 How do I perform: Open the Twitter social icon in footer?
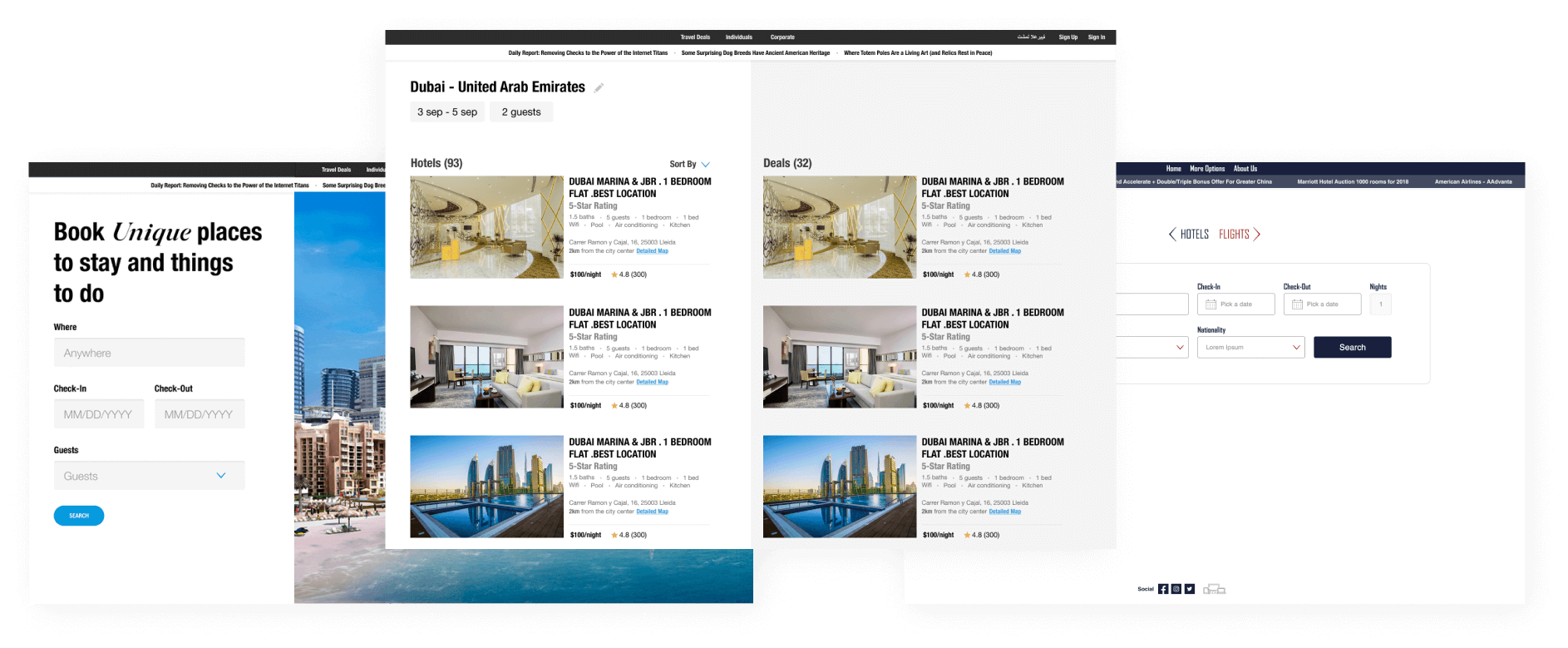tap(1190, 589)
